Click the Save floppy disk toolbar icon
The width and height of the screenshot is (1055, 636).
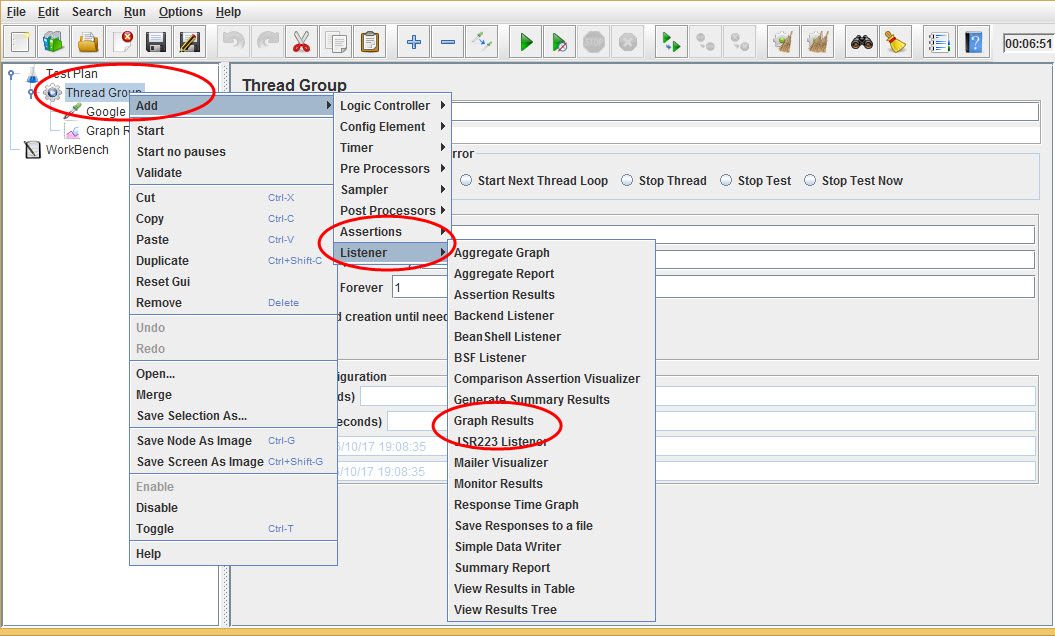(x=155, y=42)
